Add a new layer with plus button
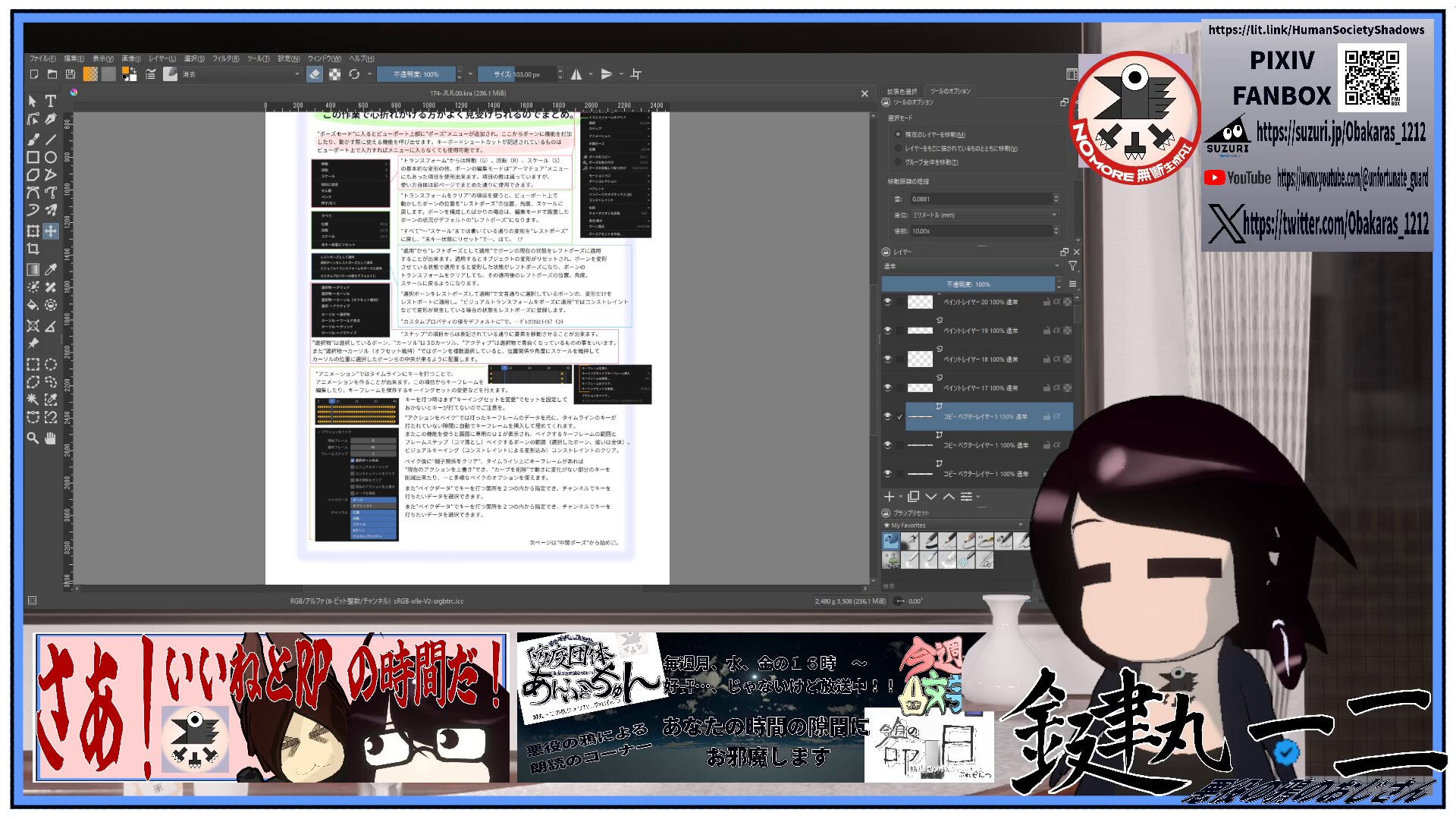 click(889, 497)
